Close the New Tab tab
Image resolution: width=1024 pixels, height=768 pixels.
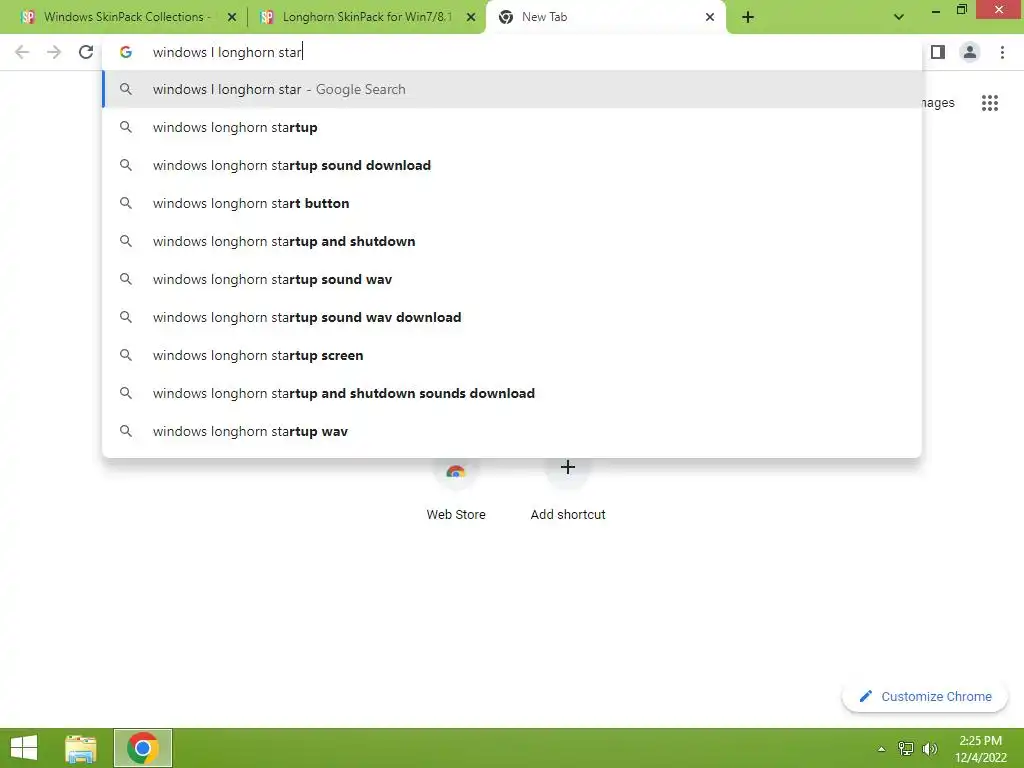pos(710,17)
